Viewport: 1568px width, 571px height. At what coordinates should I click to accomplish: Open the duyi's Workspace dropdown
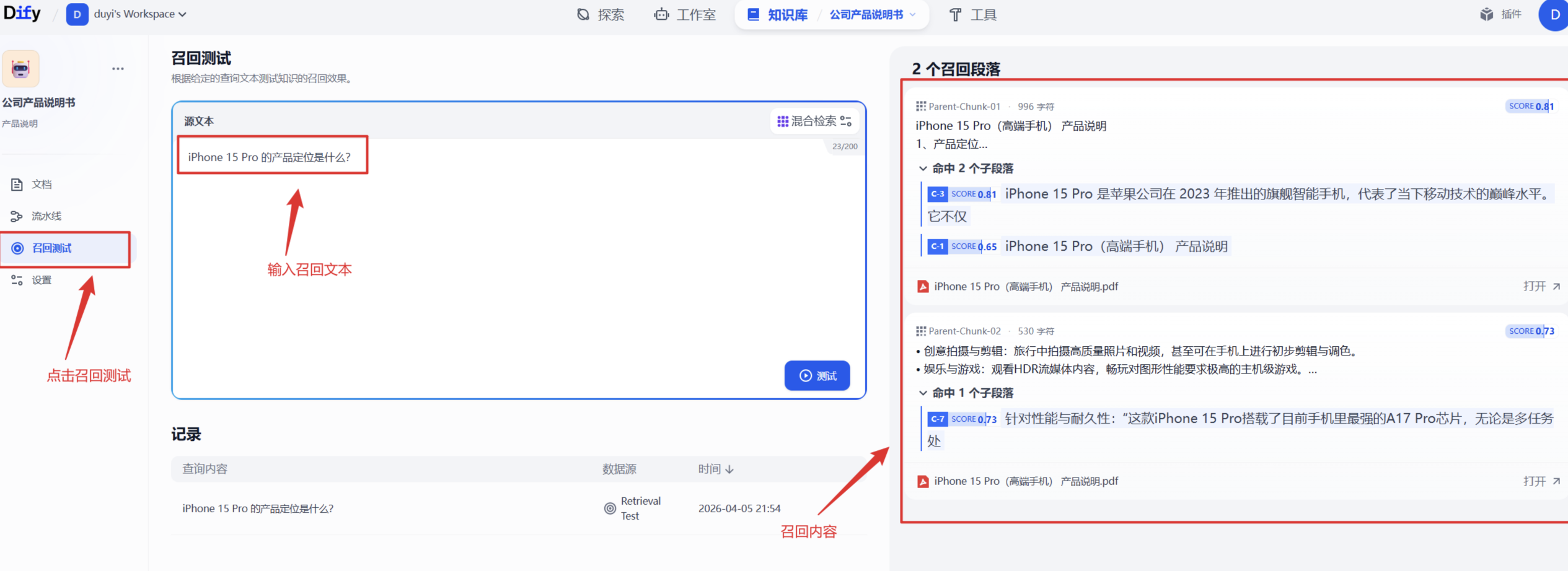pyautogui.click(x=140, y=14)
